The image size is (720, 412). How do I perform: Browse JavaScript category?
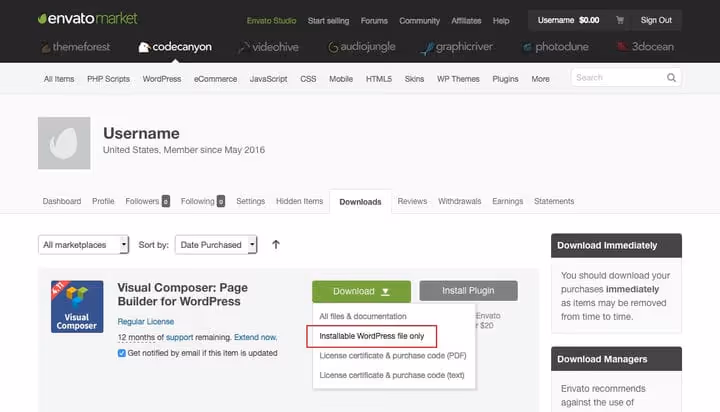coord(268,79)
